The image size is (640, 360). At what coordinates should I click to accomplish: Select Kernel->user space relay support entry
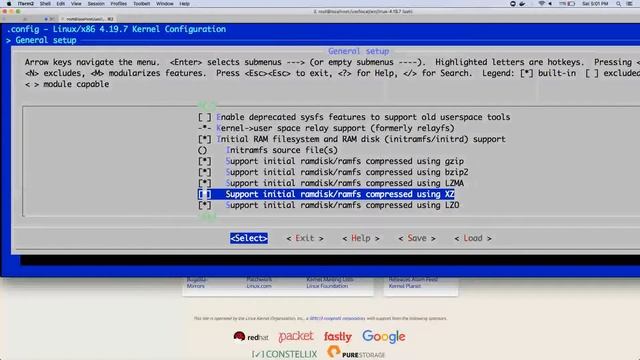[326, 128]
